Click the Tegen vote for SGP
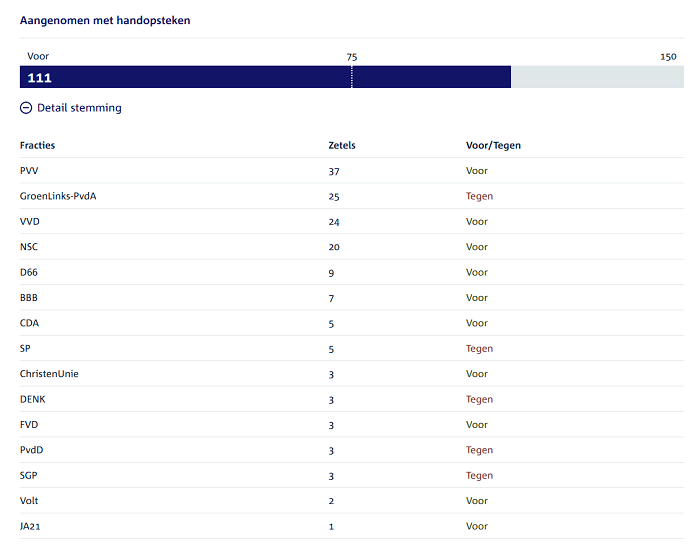Image resolution: width=700 pixels, height=553 pixels. pos(479,475)
